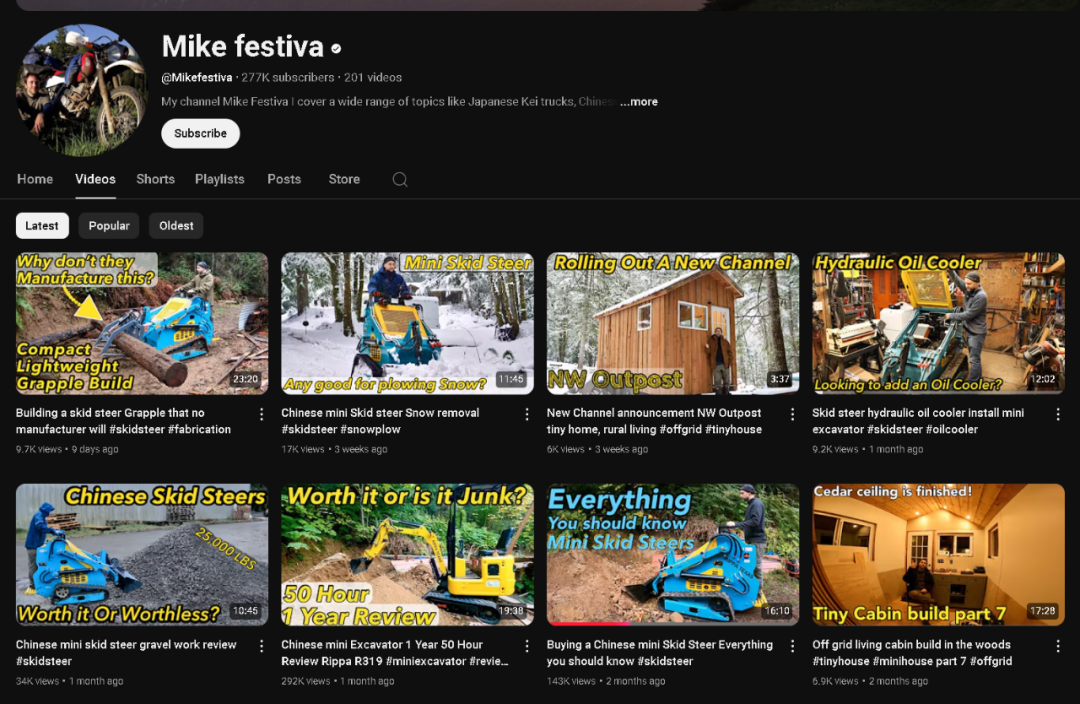Click the 19:38 duration badge on excavator thumbnail
1080x704 pixels.
click(510, 611)
